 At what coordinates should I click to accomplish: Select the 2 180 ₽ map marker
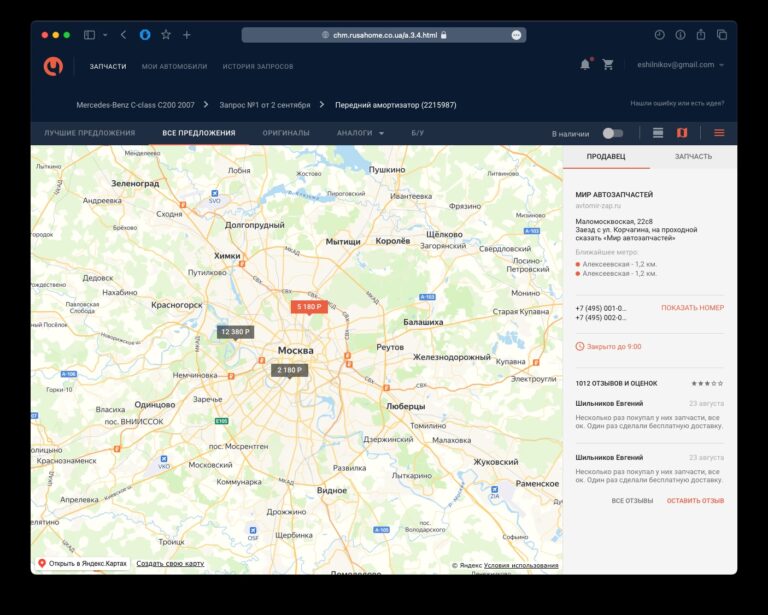[x=289, y=371]
